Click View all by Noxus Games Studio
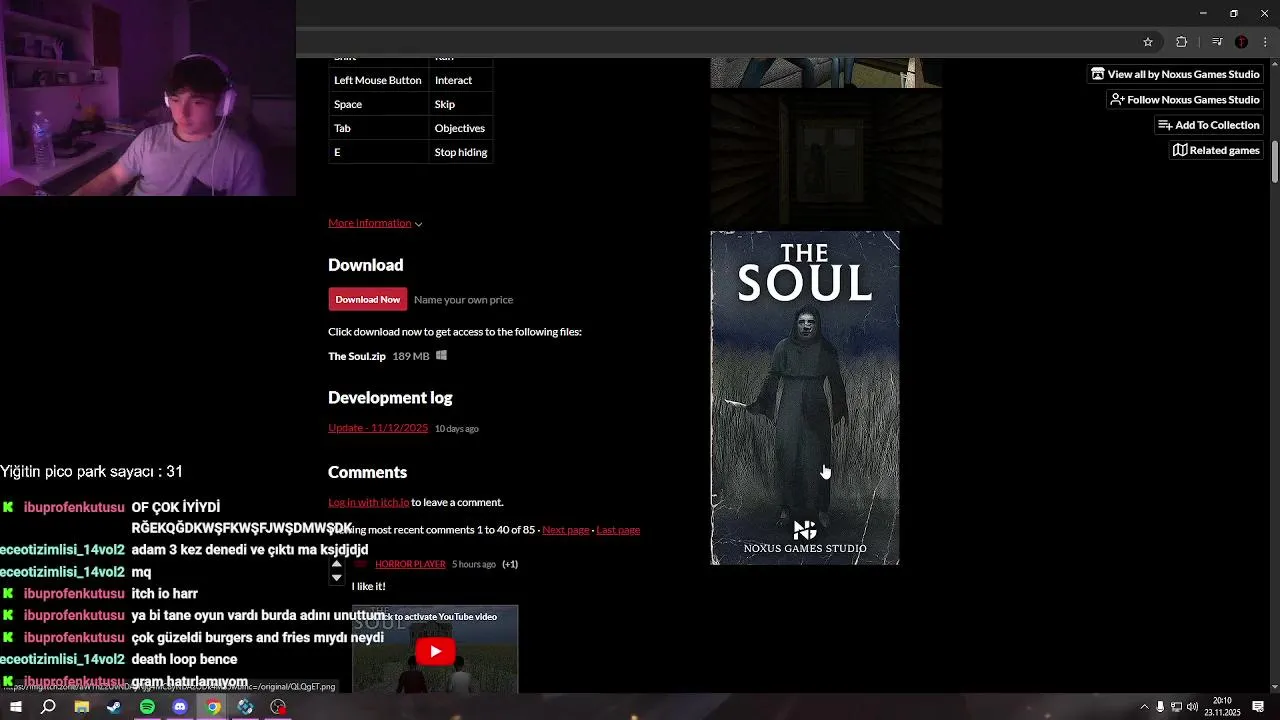This screenshot has height=720, width=1280. (1175, 74)
